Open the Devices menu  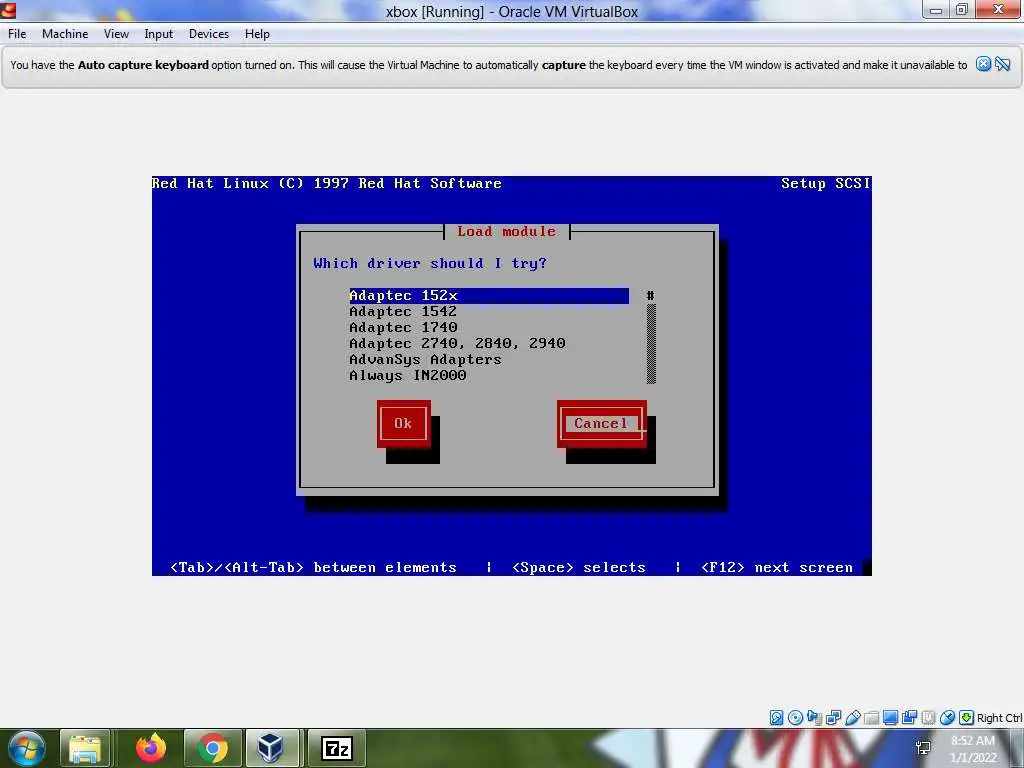209,34
